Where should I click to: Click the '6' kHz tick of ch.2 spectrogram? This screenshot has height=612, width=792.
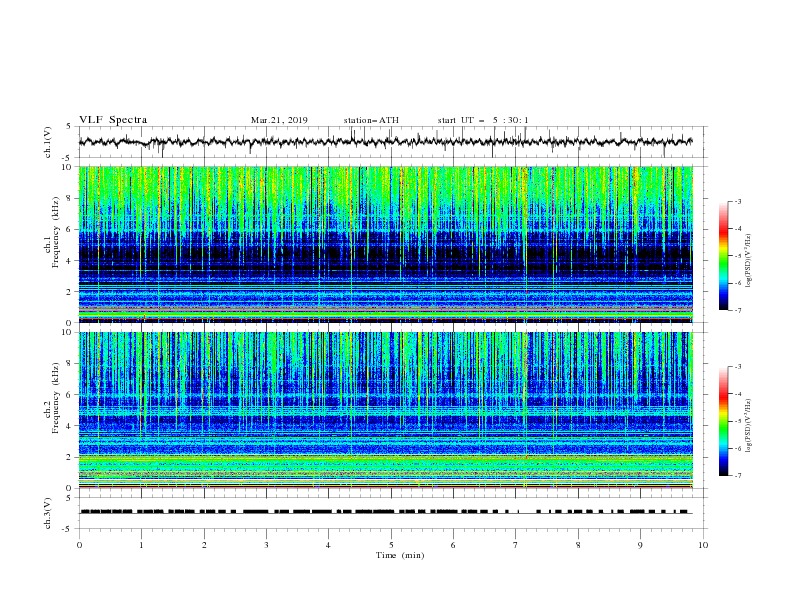pyautogui.click(x=70, y=395)
